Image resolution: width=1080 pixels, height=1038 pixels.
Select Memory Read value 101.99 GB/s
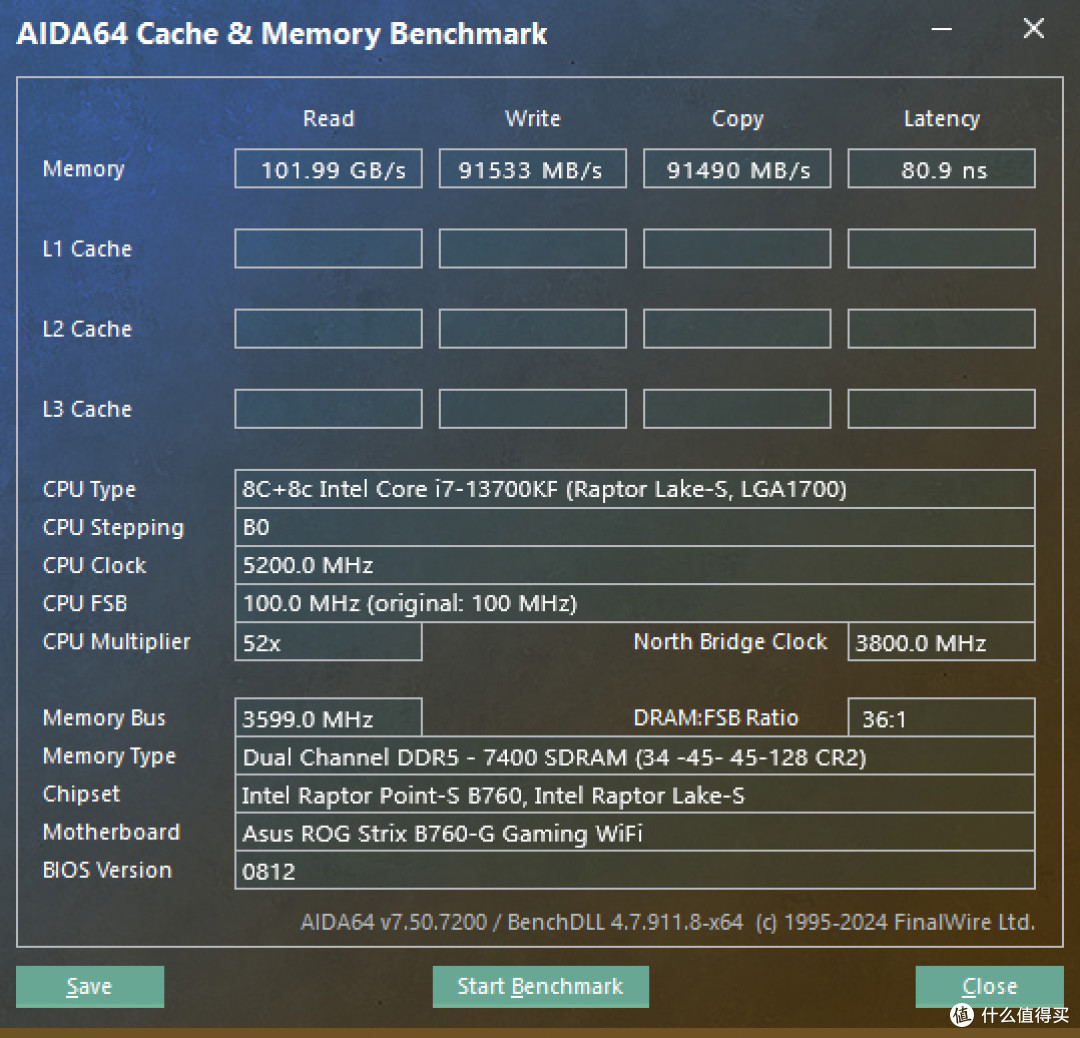(329, 169)
